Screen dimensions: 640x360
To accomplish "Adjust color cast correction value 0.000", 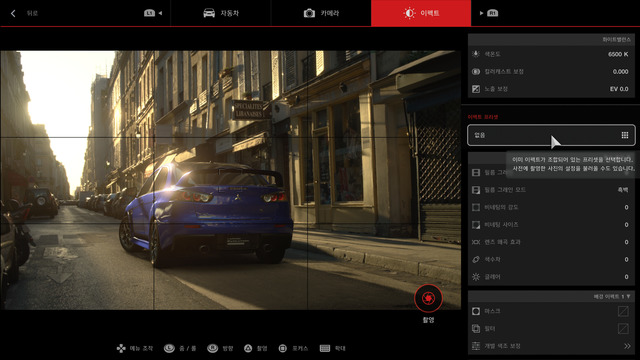I will (x=620, y=71).
